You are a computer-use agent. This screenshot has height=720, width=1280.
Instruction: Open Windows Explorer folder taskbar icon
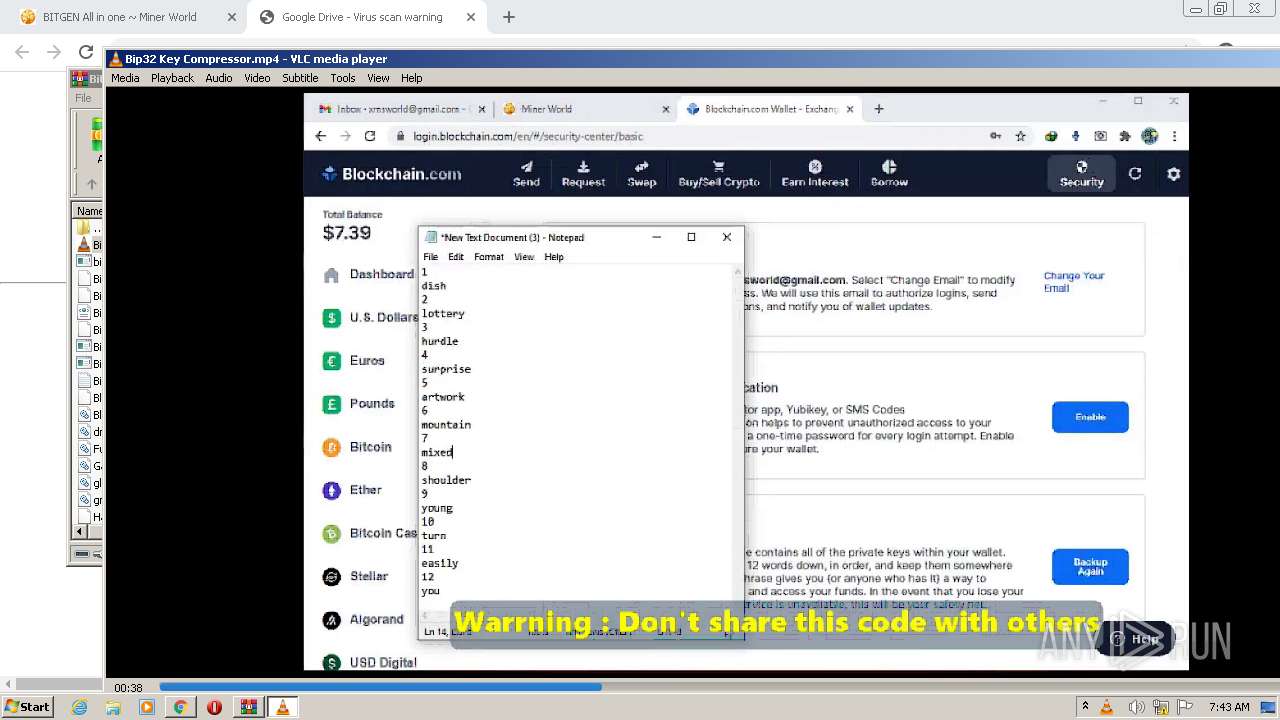click(113, 707)
